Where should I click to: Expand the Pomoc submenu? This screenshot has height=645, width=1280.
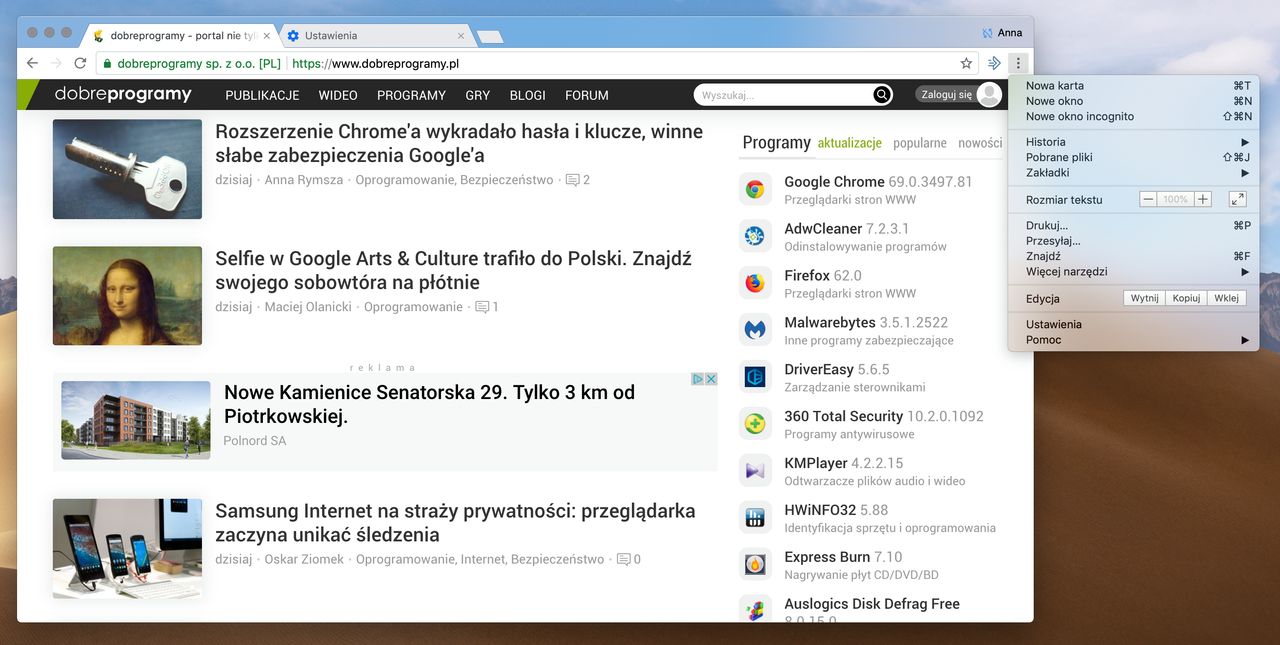[x=1042, y=339]
